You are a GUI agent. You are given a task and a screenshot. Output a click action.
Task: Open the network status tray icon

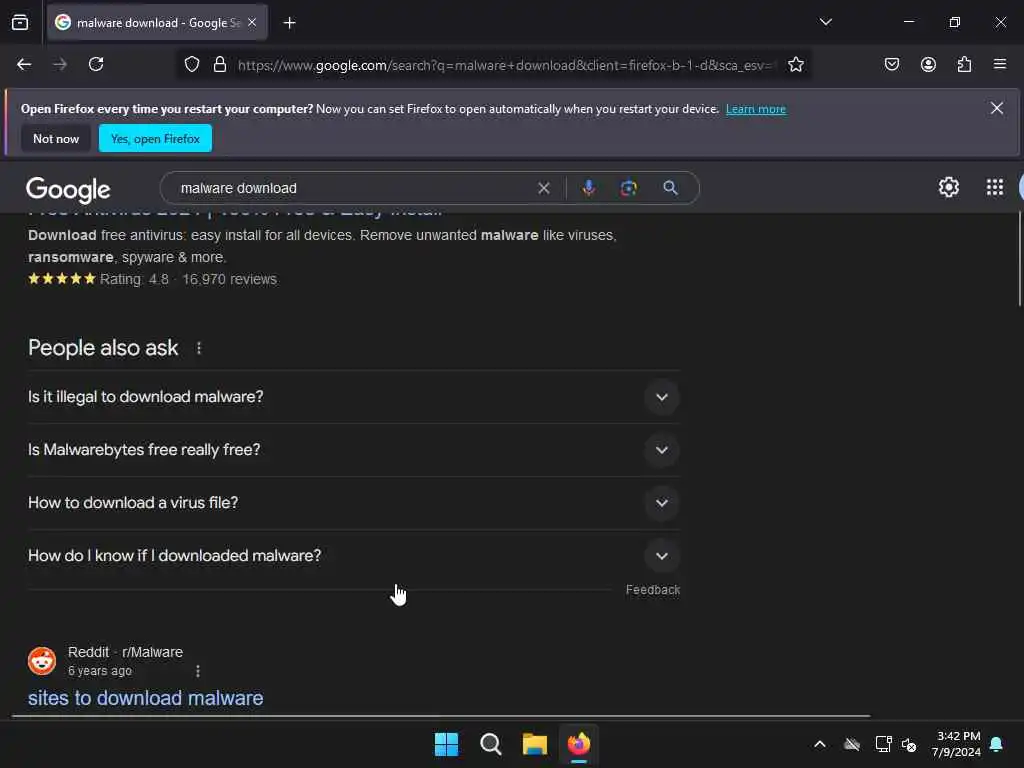(883, 744)
